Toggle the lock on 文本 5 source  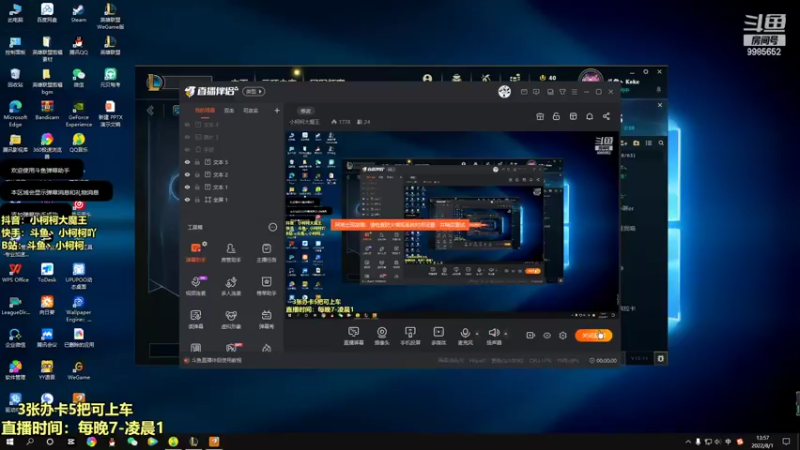197,162
